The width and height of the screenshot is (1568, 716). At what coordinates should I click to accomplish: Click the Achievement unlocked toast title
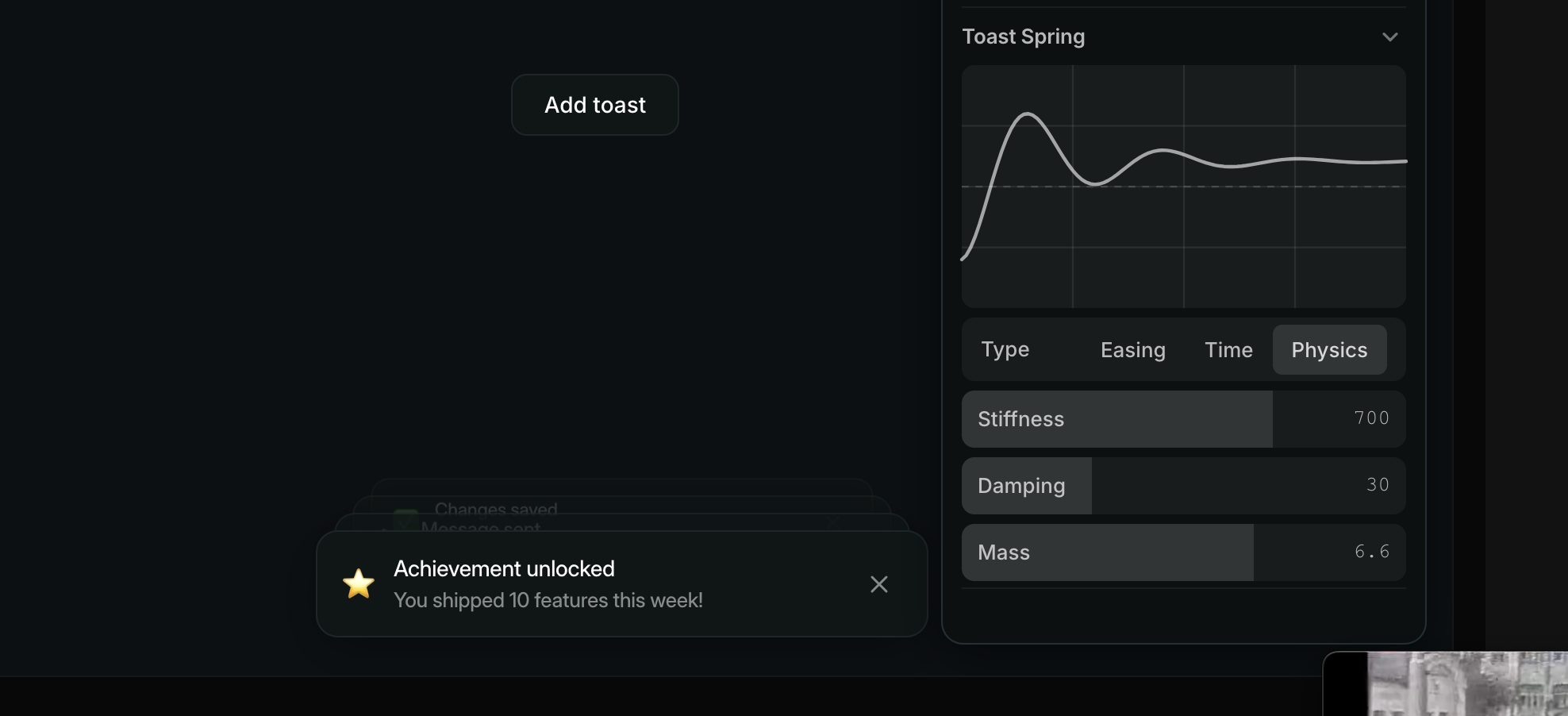(x=504, y=568)
